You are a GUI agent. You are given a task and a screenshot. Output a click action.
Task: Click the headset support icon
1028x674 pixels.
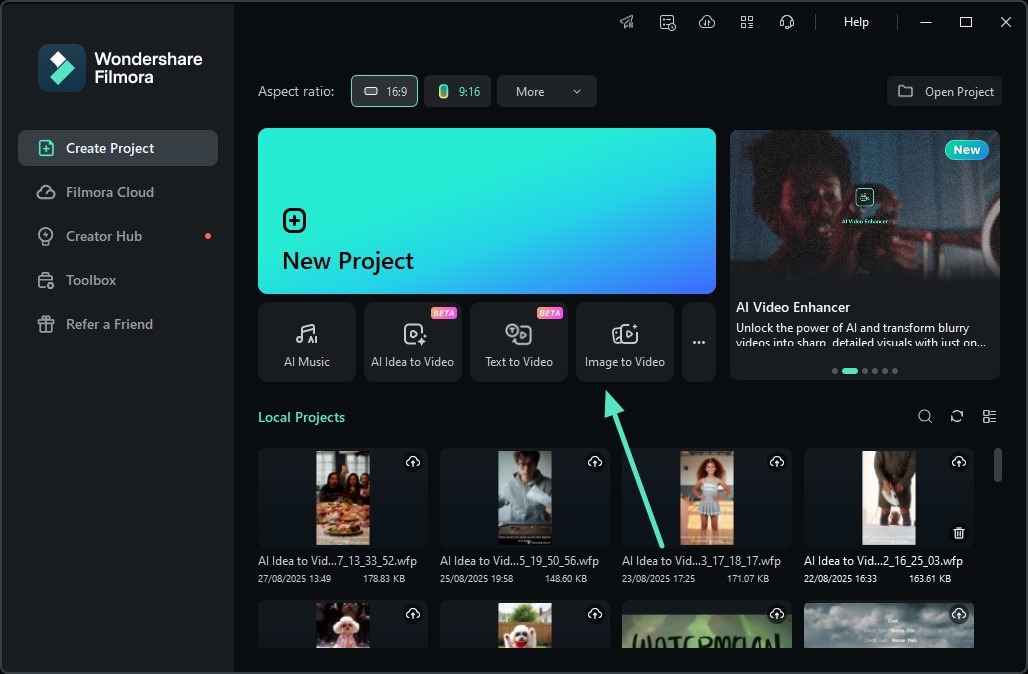pos(787,22)
